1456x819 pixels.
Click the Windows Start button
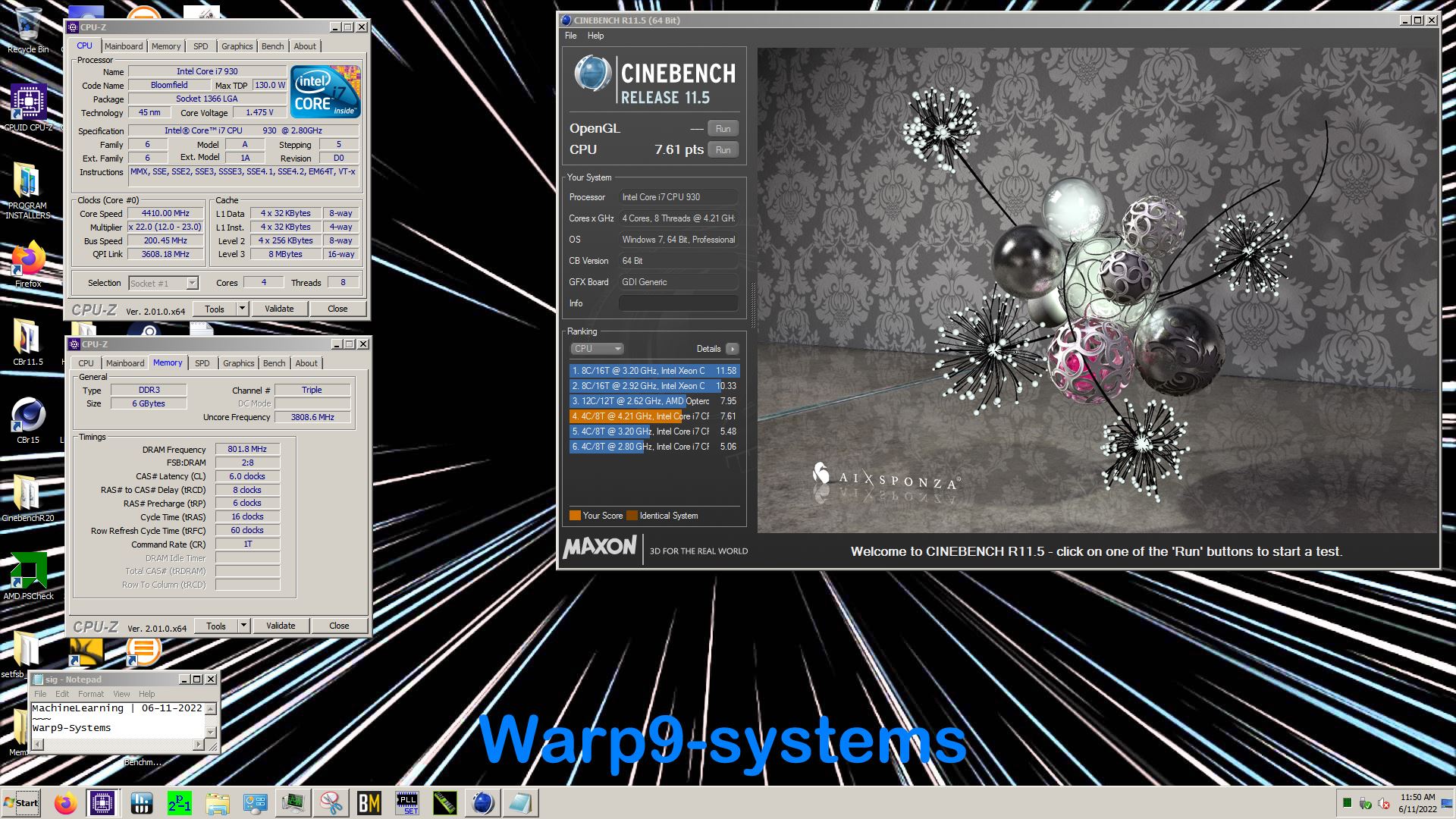(x=21, y=803)
